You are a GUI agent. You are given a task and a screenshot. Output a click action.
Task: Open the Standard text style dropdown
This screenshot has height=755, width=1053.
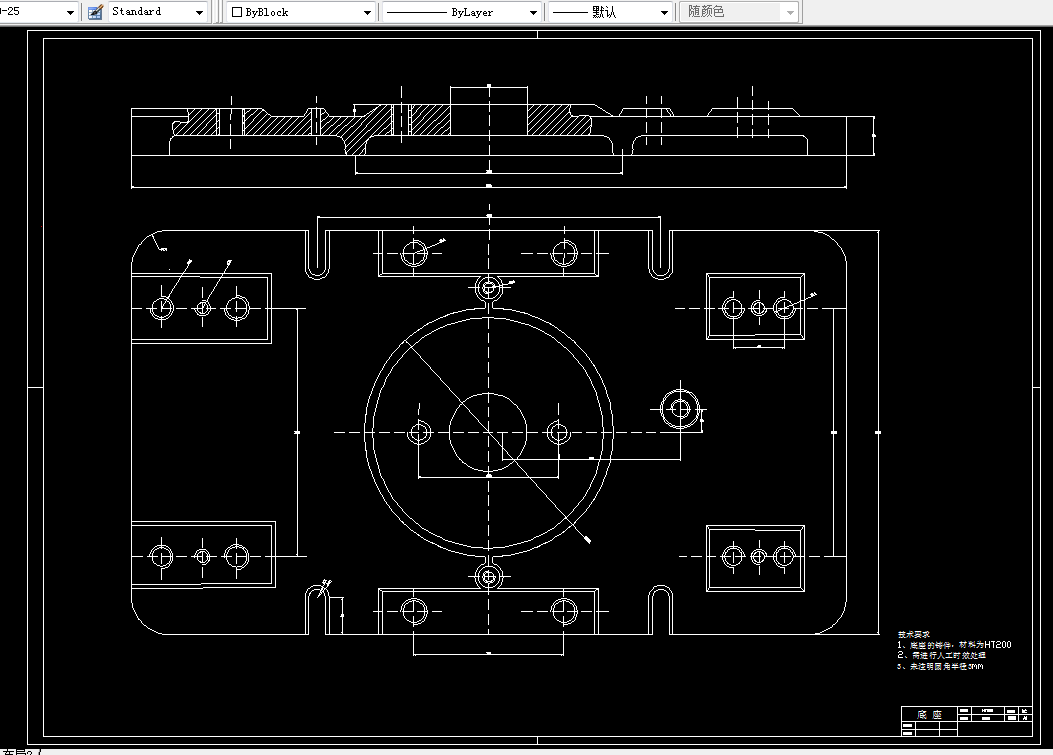coord(158,12)
